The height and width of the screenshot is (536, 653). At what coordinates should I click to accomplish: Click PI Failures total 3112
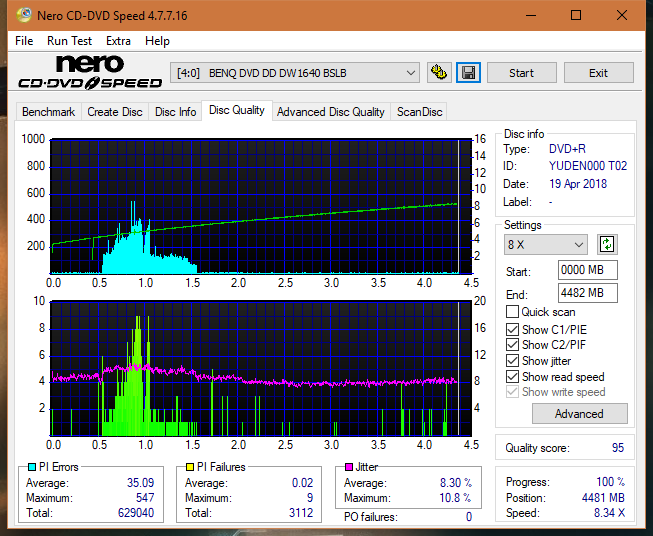[301, 512]
